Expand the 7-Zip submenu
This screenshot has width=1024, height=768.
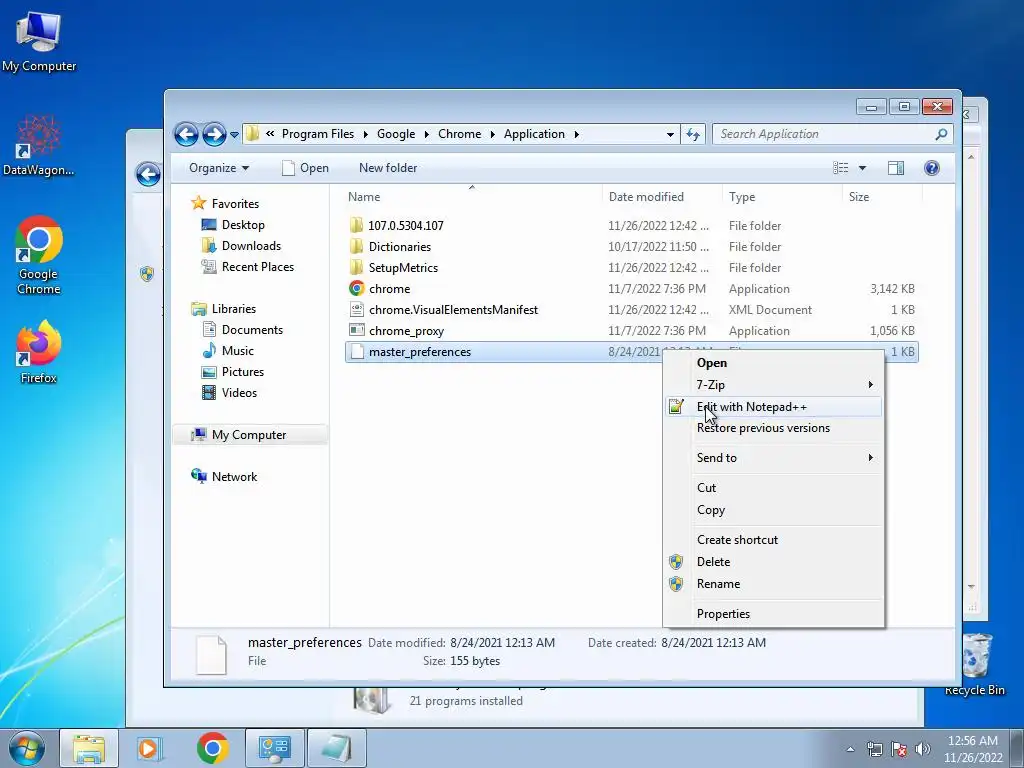pos(773,385)
